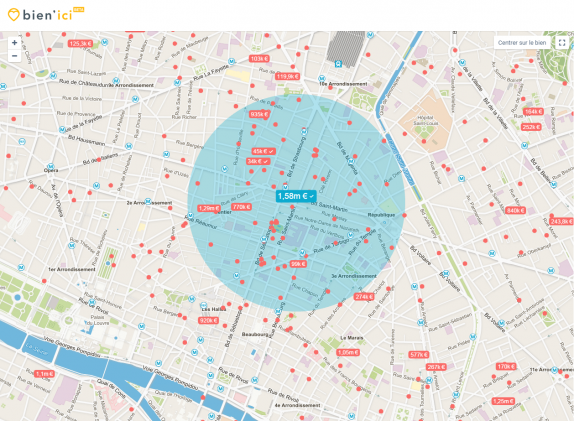Screen dimensions: 574x421
Task: Click the Opéra metro station icon
Action: [x=51, y=167]
